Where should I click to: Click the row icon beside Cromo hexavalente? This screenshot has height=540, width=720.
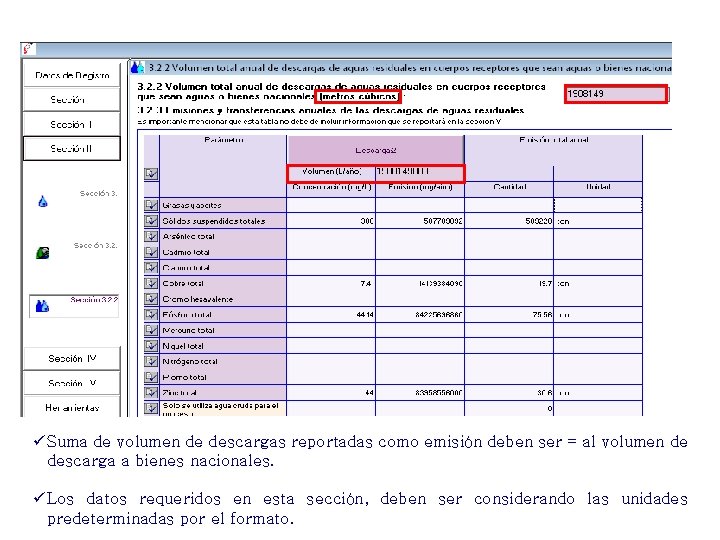click(x=151, y=298)
